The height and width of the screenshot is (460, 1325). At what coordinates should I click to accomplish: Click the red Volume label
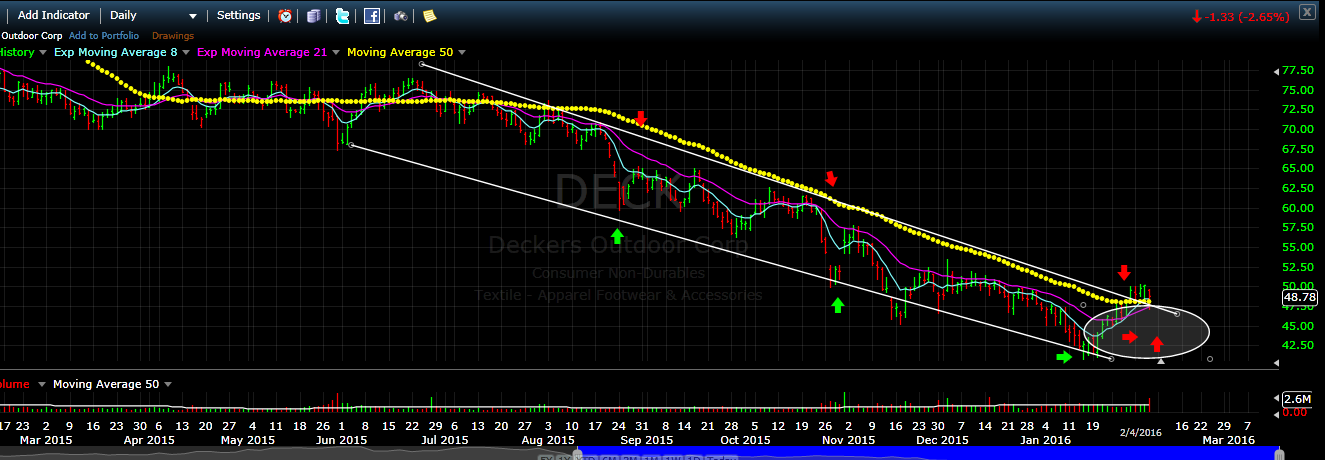point(15,384)
